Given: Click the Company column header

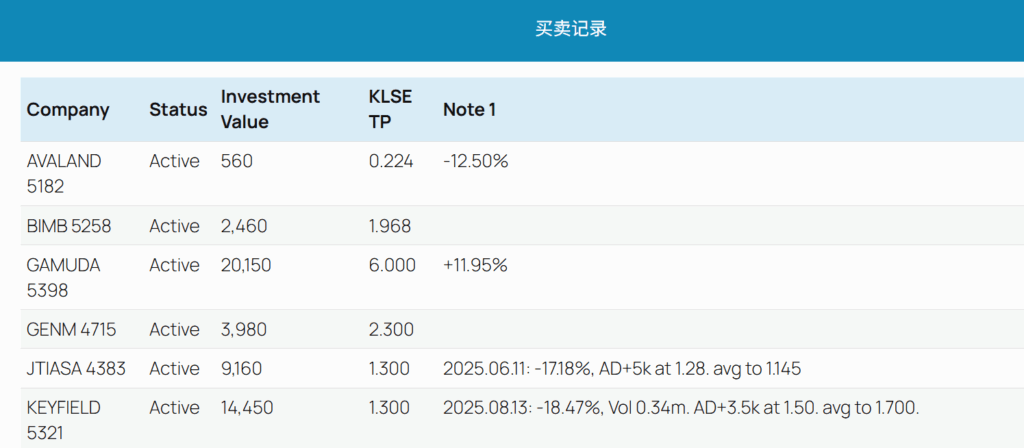Looking at the screenshot, I should [68, 110].
